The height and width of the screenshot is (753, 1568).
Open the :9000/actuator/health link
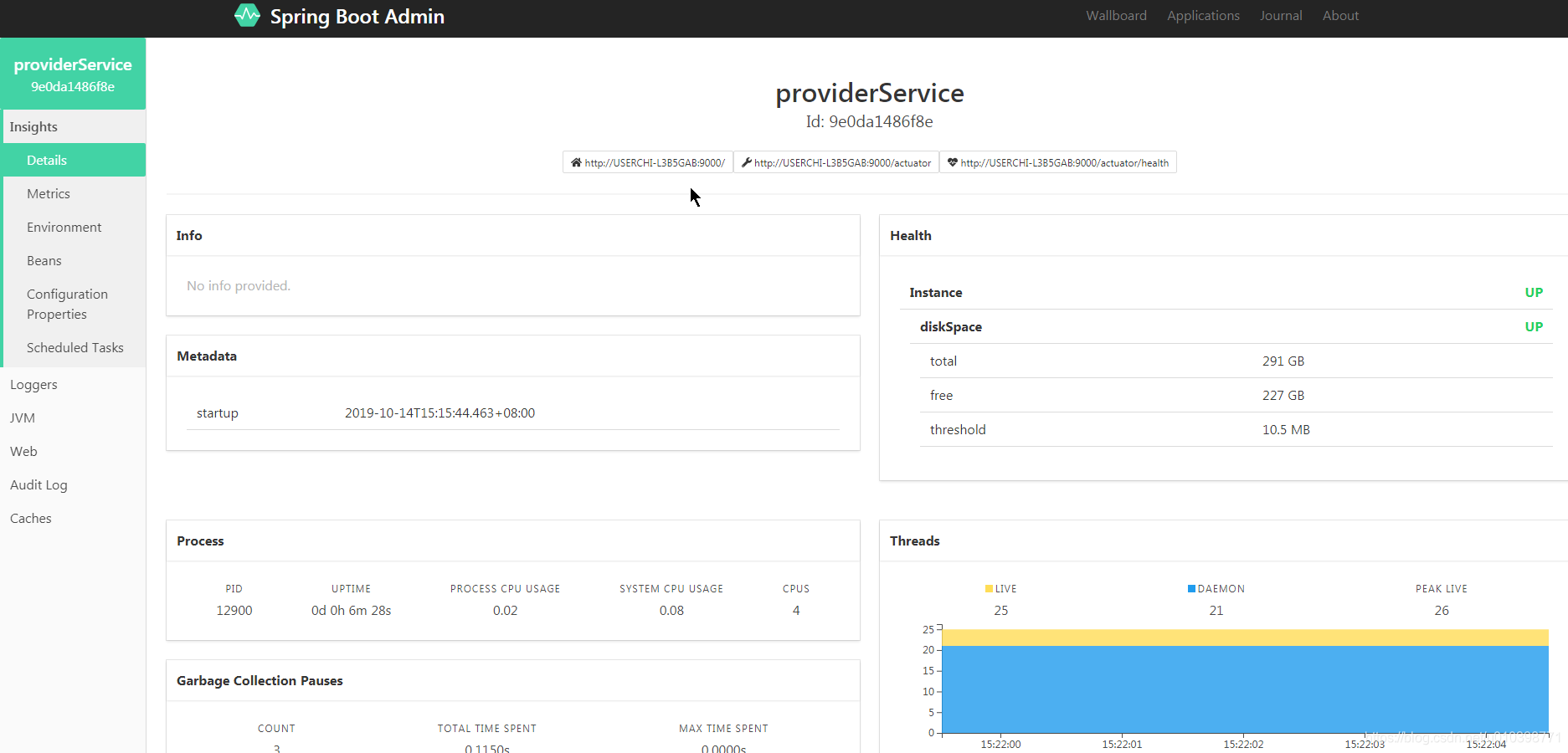(x=1058, y=162)
